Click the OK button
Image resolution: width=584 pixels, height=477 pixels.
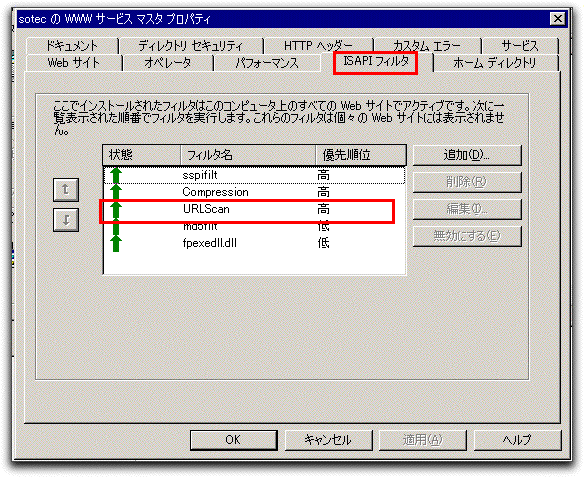(234, 440)
